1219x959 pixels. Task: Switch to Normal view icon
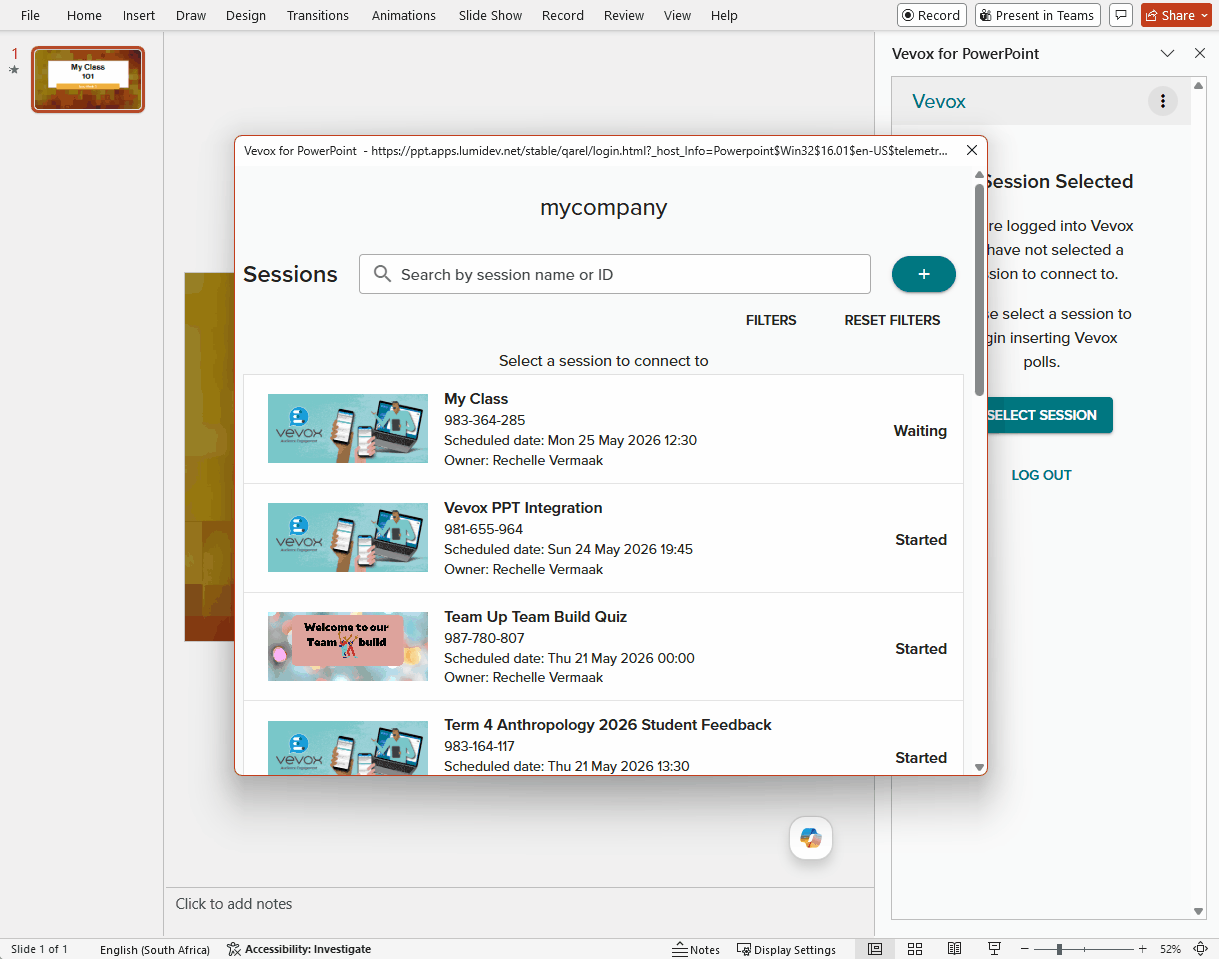pos(875,949)
